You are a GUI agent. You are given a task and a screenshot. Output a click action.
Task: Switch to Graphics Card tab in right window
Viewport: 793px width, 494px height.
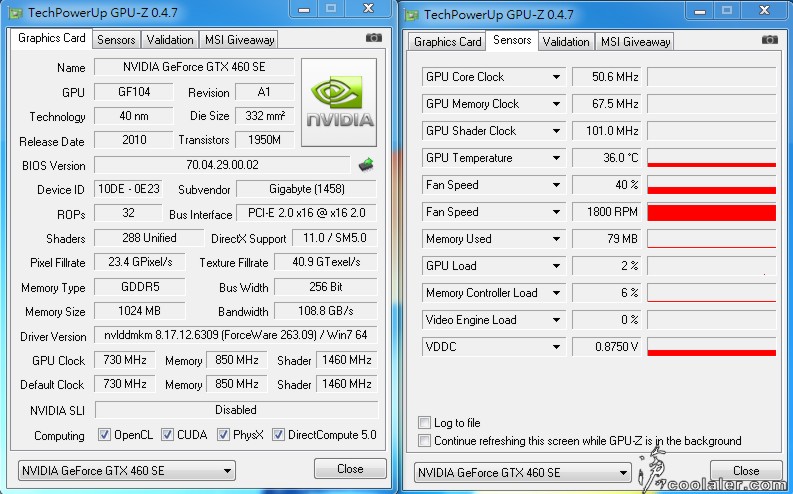tap(447, 41)
